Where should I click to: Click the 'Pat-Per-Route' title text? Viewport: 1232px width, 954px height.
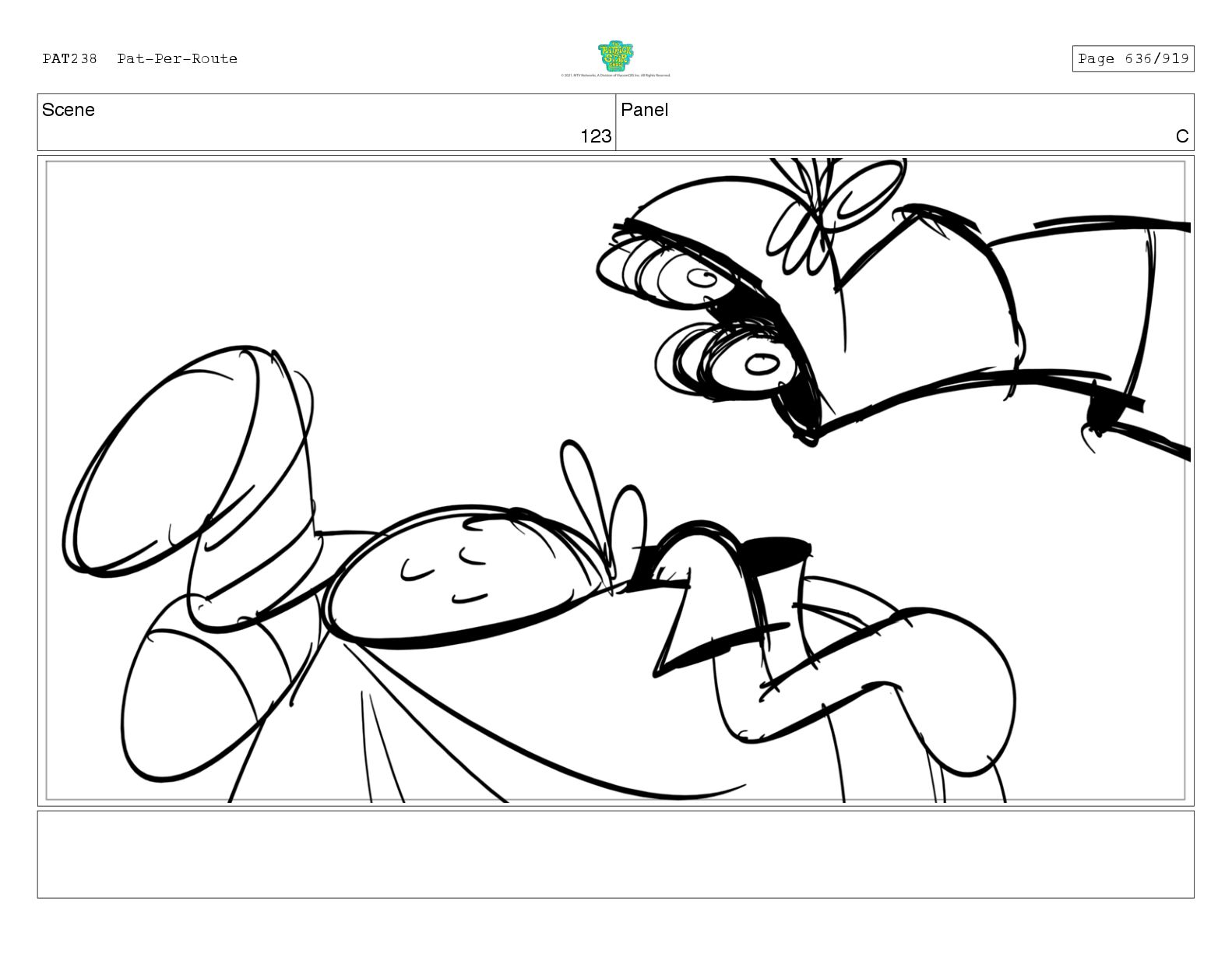coord(178,58)
